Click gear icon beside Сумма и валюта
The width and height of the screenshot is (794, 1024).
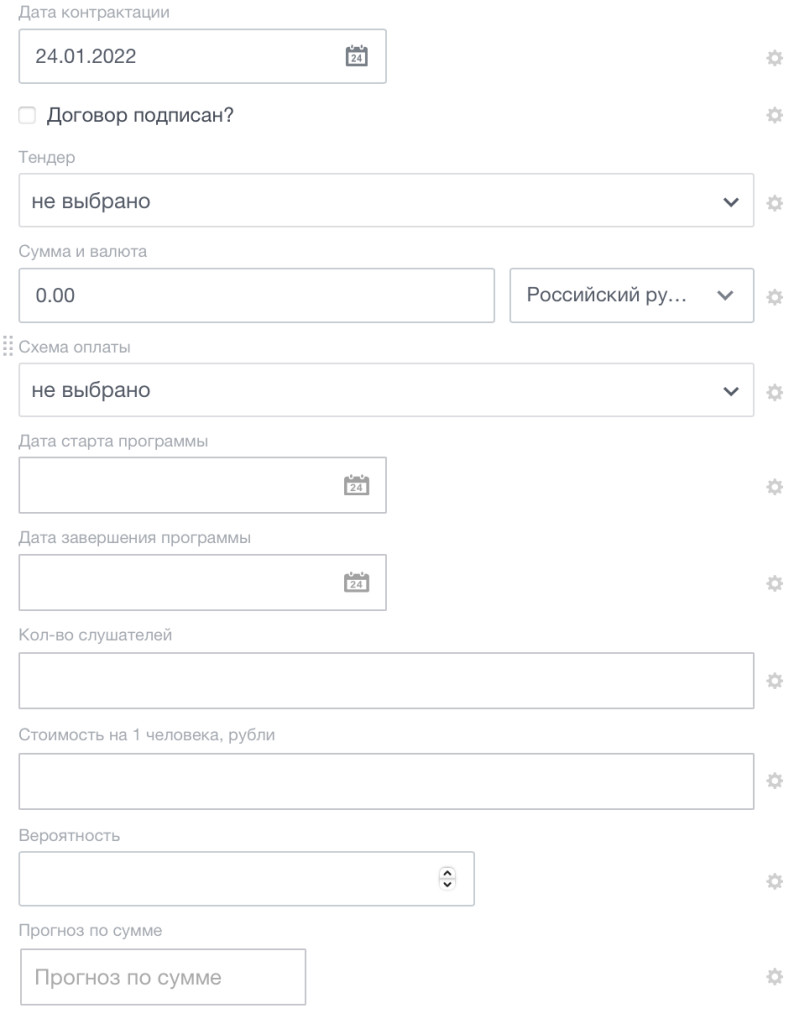click(x=773, y=297)
